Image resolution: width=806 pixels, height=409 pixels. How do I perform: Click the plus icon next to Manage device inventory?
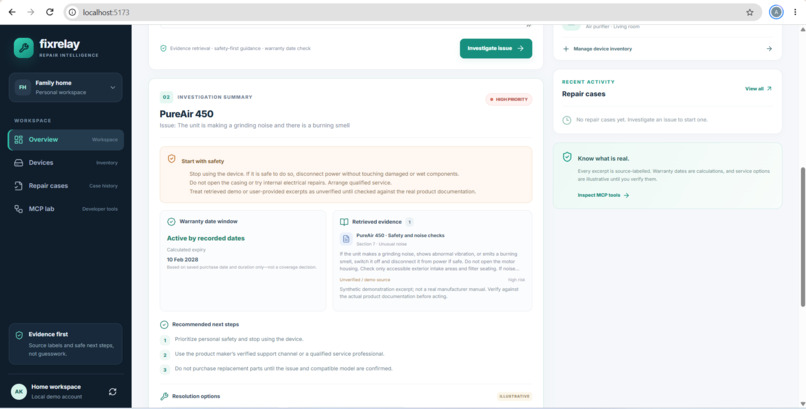coord(566,49)
